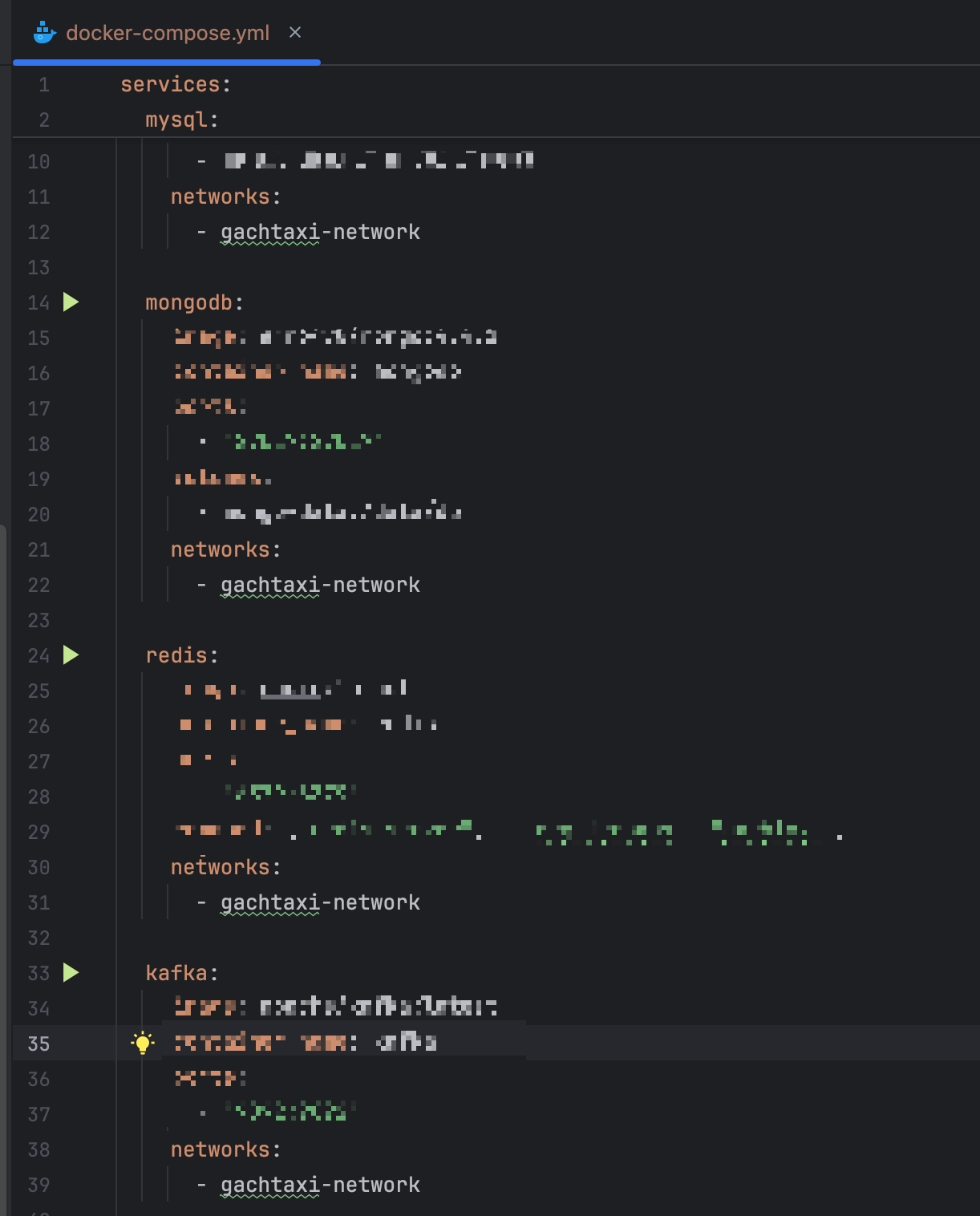Select the docker-compose.yml editor tab
Screen dimensions: 980x1216
point(167,33)
